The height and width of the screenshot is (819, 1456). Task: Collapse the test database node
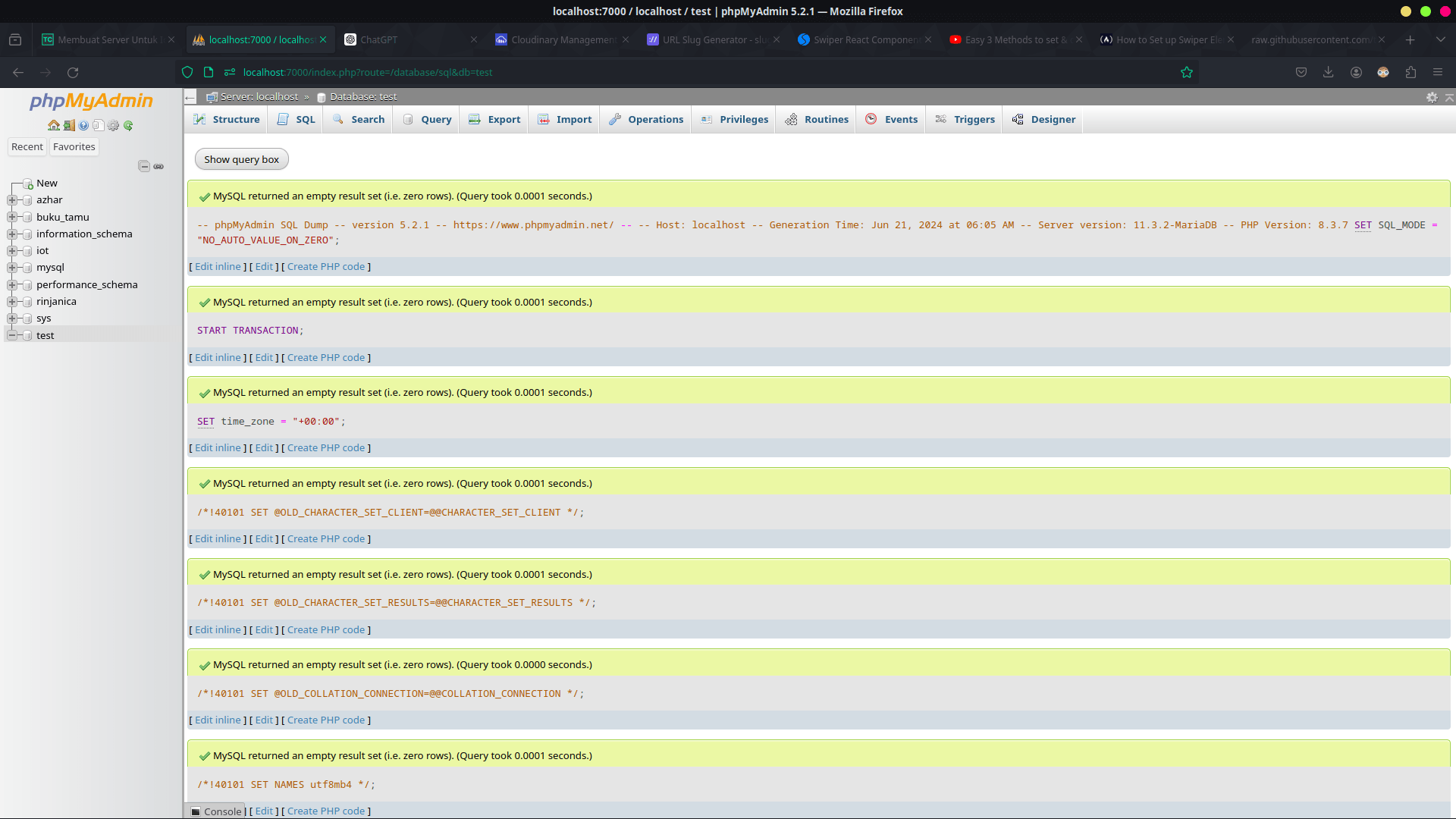[12, 335]
